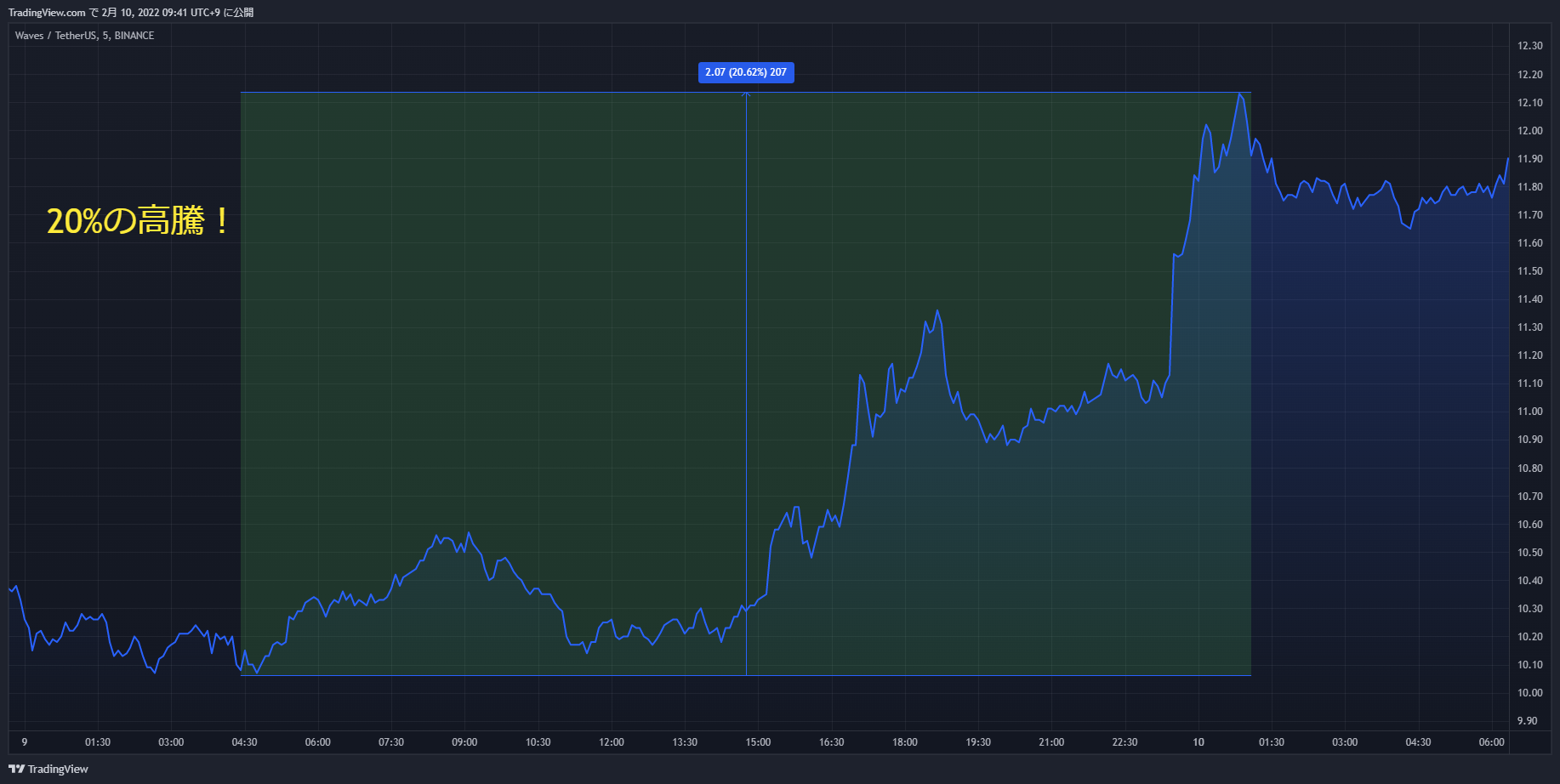1560x784 pixels.
Task: Click the 10.30 price axis label
Action: pyautogui.click(x=1529, y=609)
